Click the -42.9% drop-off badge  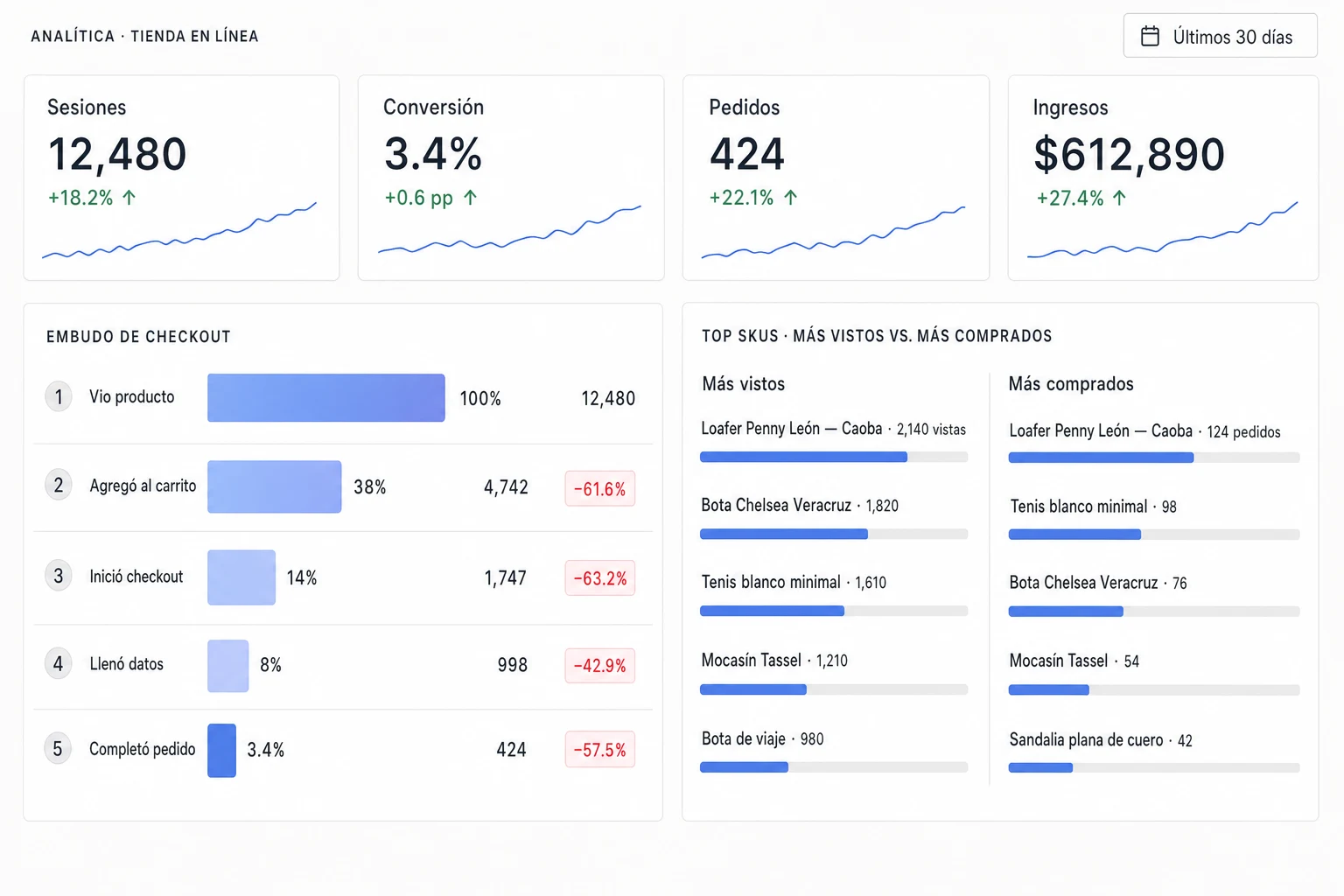[x=600, y=666]
